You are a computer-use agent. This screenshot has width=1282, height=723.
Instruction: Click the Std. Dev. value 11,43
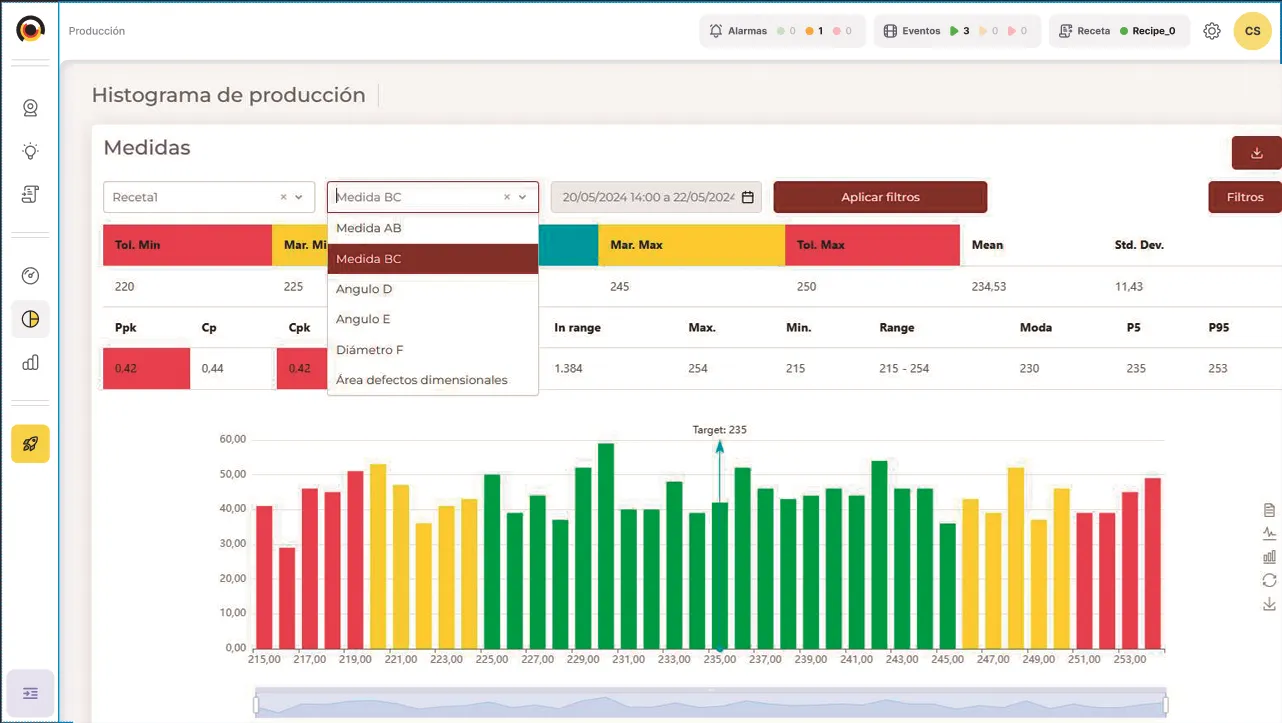(x=1129, y=287)
